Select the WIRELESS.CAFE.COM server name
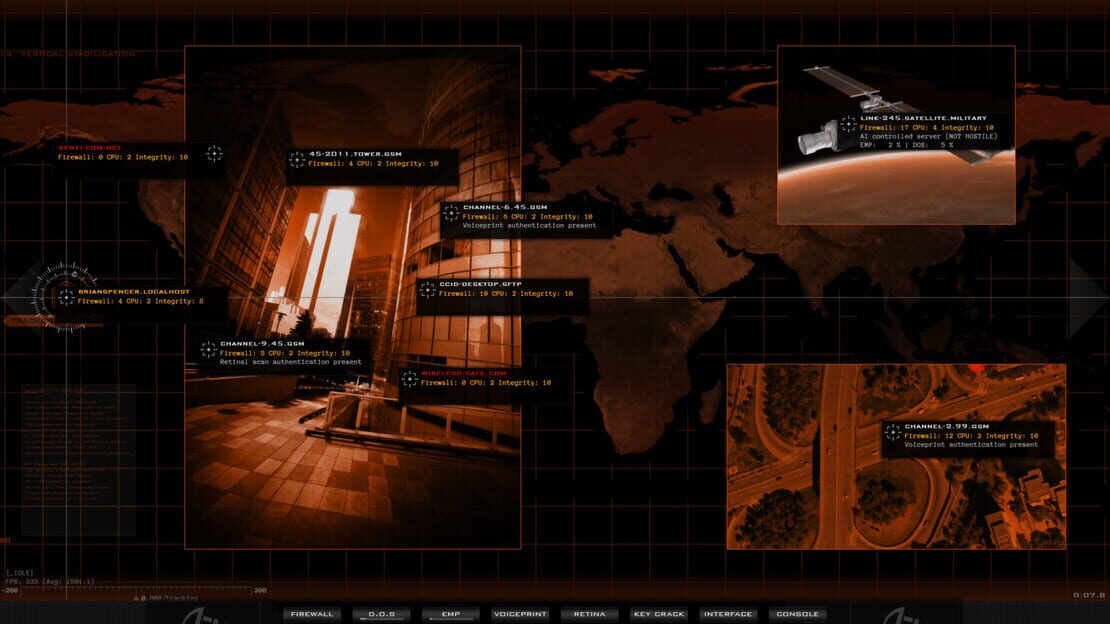 pyautogui.click(x=464, y=373)
